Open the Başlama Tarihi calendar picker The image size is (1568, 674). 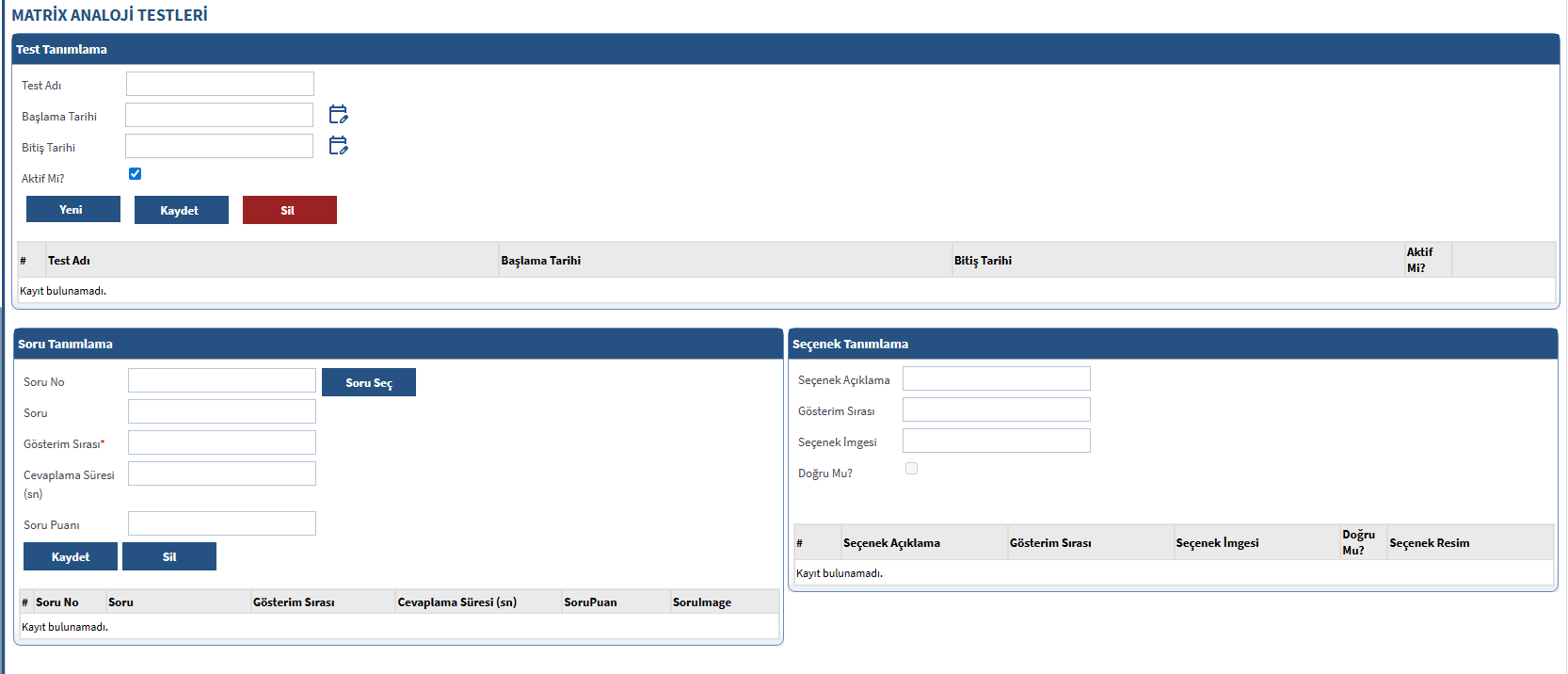(x=338, y=115)
